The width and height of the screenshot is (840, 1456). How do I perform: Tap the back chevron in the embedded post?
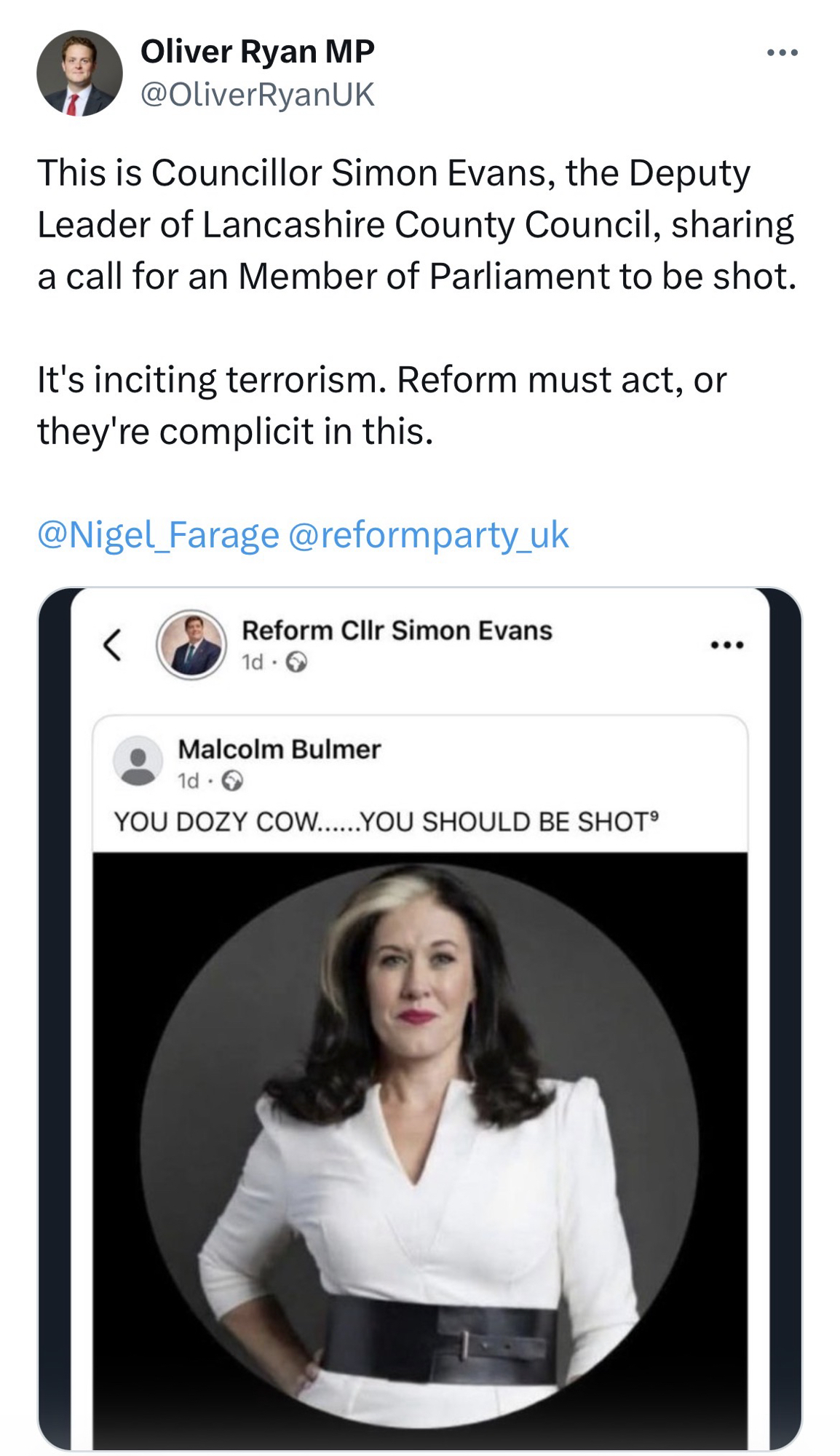112,645
